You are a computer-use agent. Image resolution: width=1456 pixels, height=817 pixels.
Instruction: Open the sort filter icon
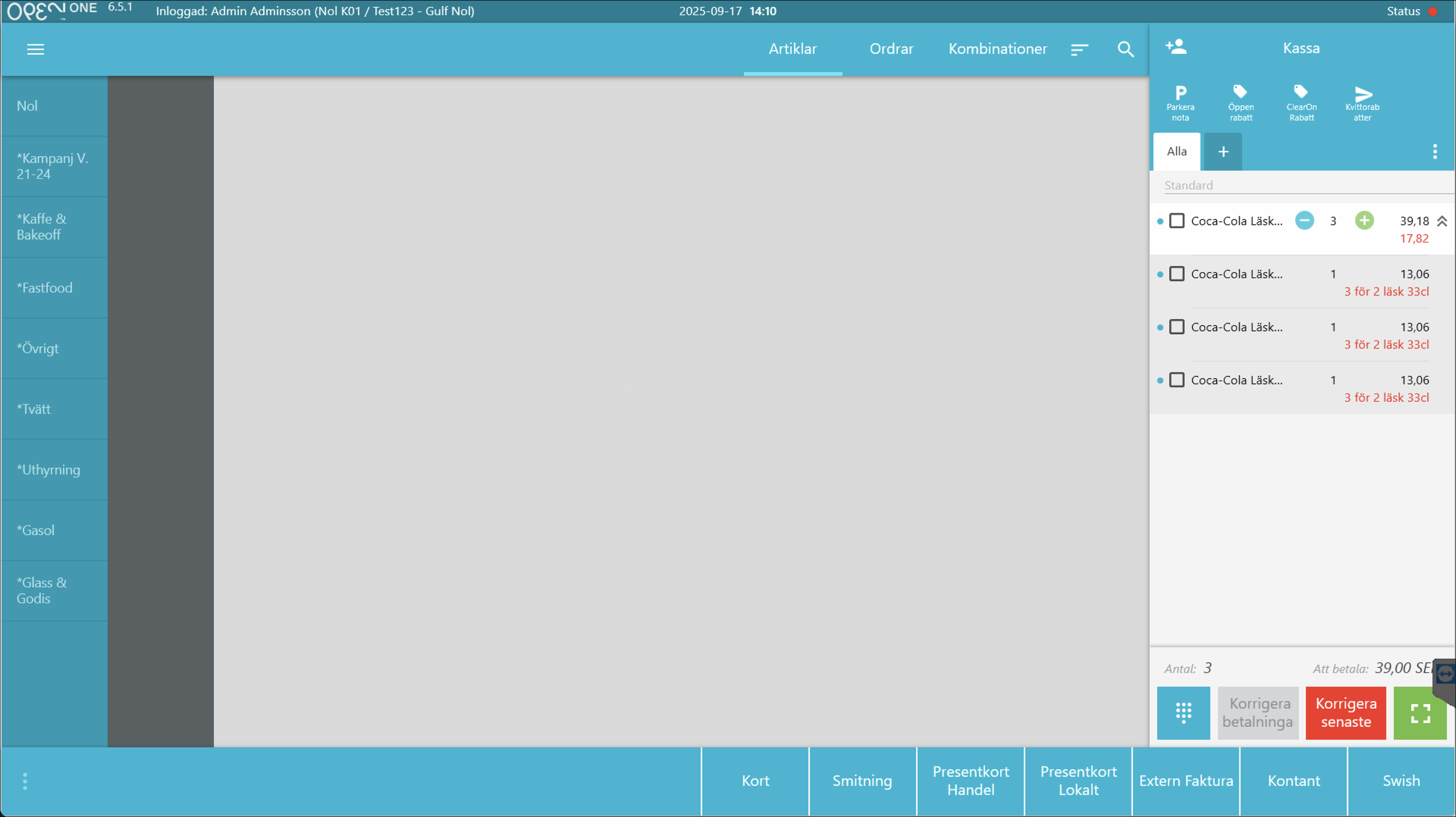click(x=1079, y=49)
